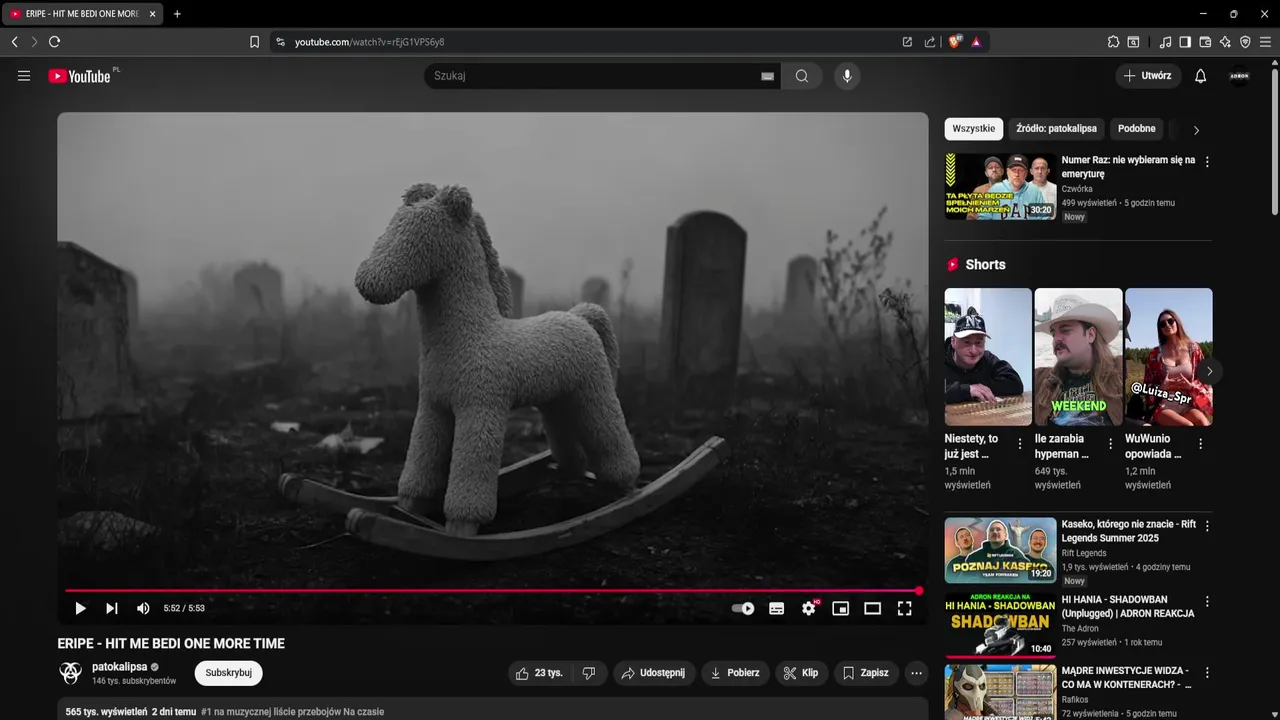Mute the video volume
Viewport: 1280px width, 720px height.
coord(143,608)
